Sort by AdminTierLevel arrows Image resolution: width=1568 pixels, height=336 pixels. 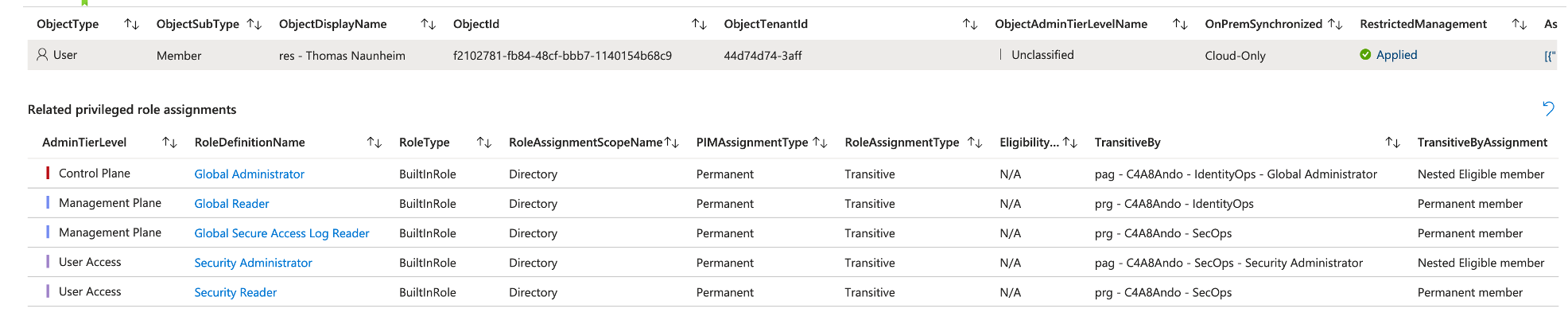pos(169,143)
